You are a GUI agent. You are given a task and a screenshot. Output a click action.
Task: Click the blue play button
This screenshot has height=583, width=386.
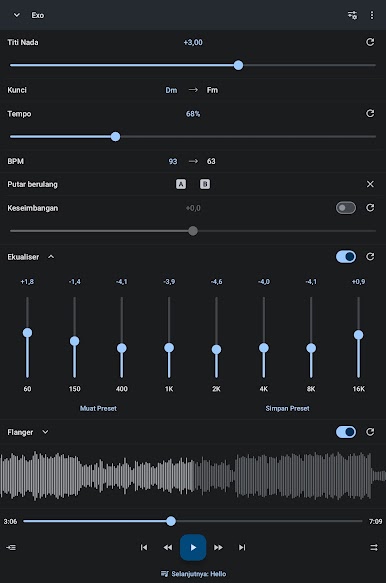[x=193, y=547]
